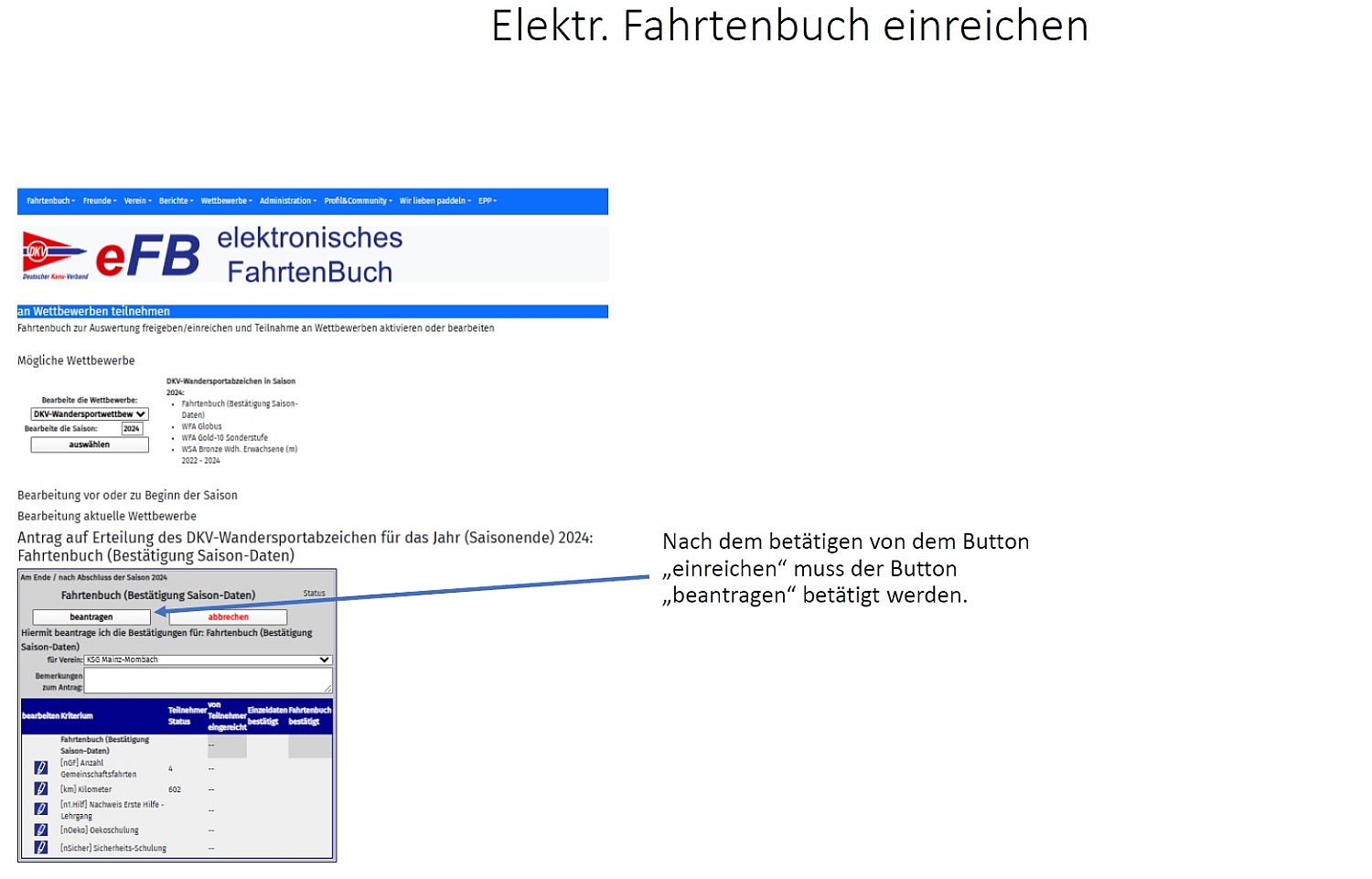The height and width of the screenshot is (879, 1372).
Task: Edit the Sicherheits-Schulung entry
Action: (x=41, y=848)
